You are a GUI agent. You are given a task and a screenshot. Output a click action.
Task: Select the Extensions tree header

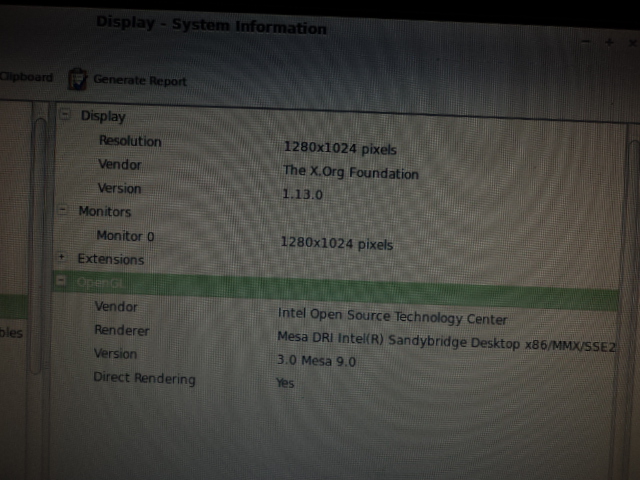pyautogui.click(x=111, y=259)
